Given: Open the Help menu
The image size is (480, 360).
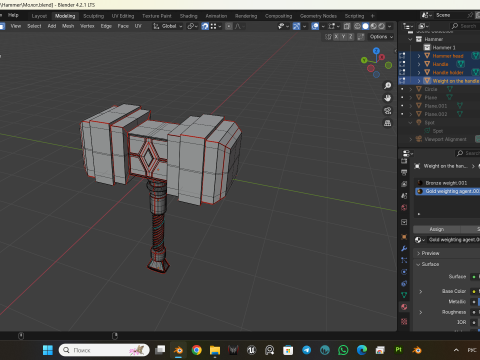Looking at the screenshot, I should [x=13, y=15].
